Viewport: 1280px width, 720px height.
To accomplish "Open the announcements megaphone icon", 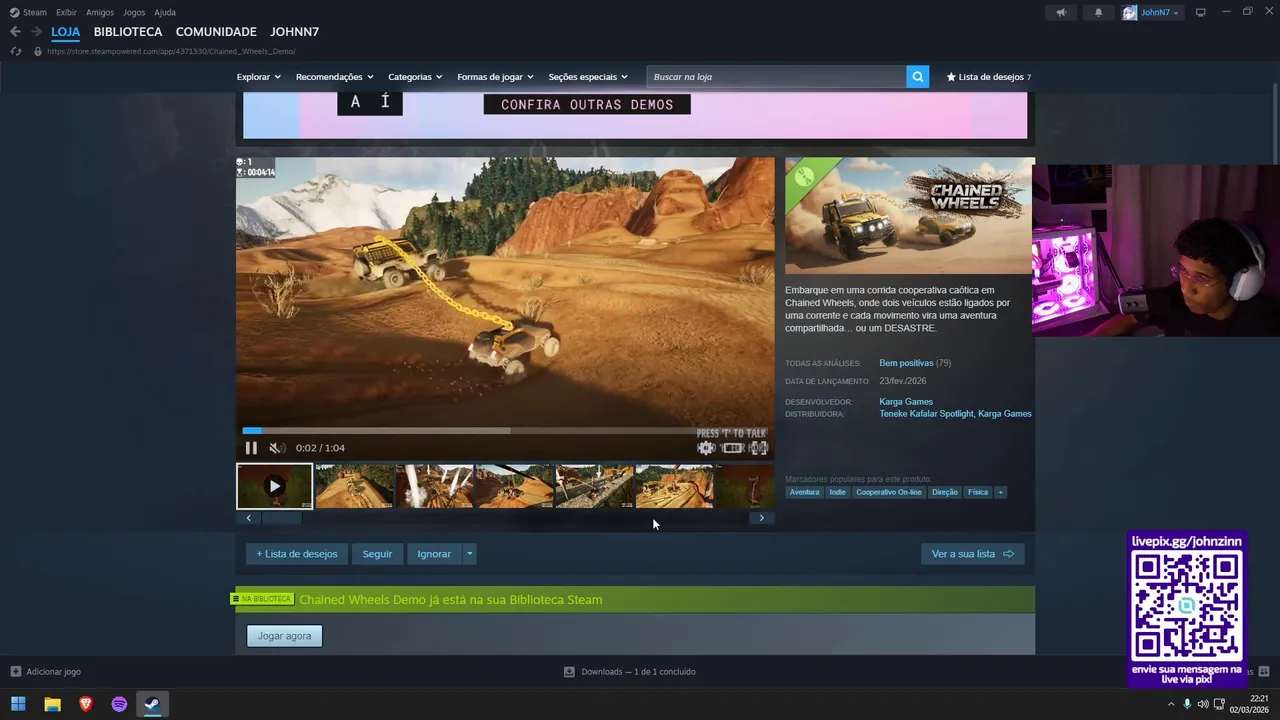I will coord(1061,12).
